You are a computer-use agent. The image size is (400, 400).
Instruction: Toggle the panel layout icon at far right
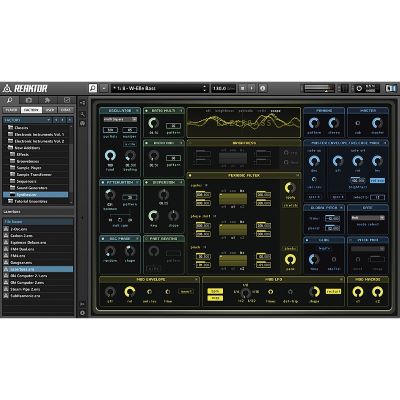[391, 88]
